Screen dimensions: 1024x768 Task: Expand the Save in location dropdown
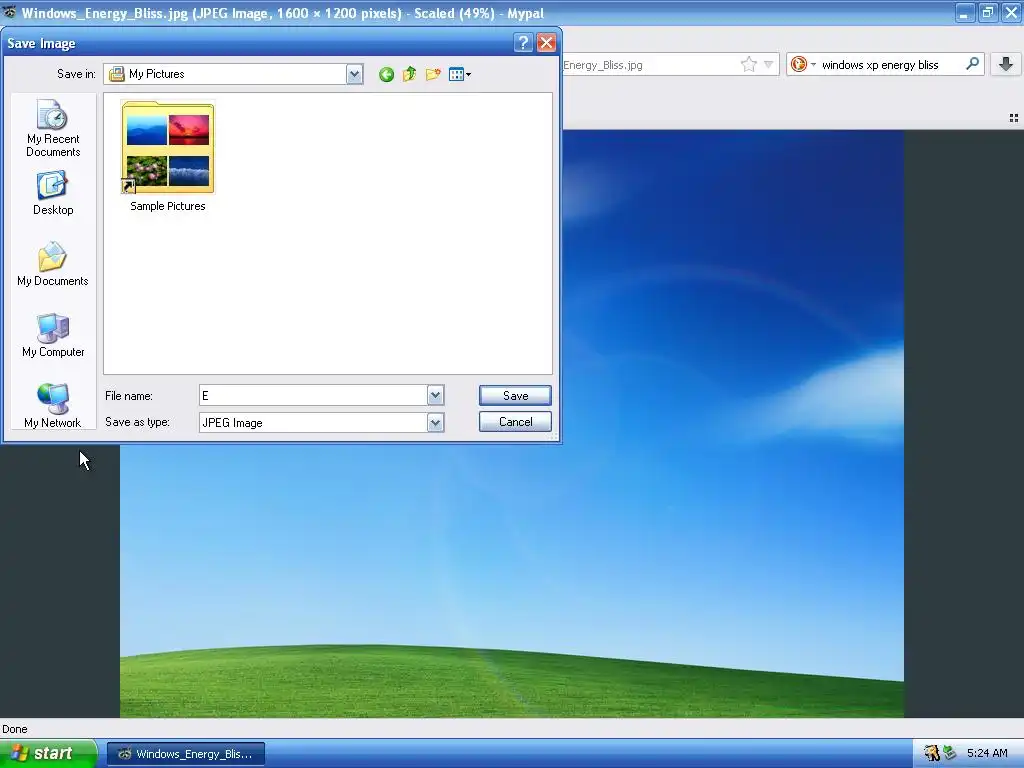354,74
